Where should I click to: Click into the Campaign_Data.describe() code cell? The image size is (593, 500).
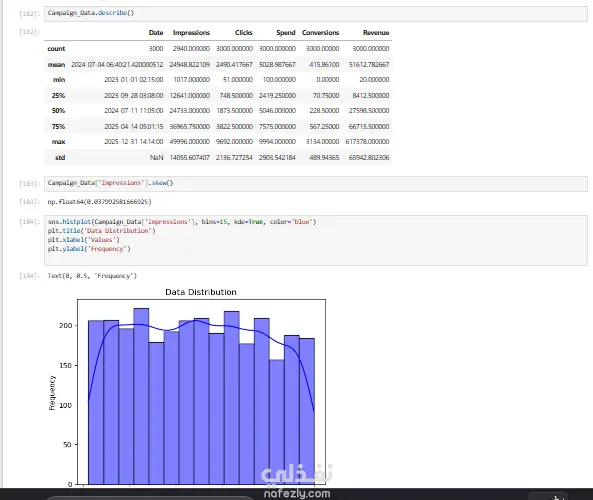[x=316, y=14]
